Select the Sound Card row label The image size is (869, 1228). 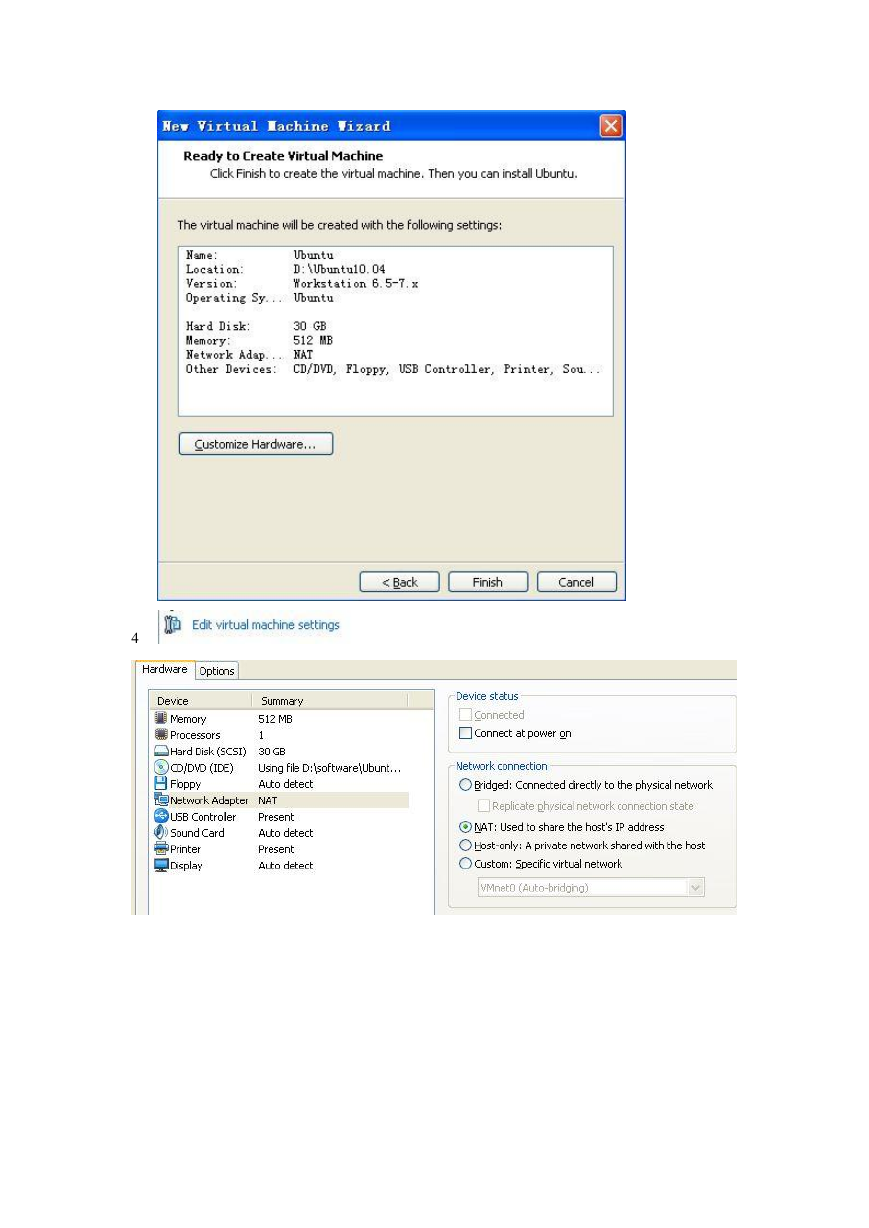pyautogui.click(x=197, y=833)
